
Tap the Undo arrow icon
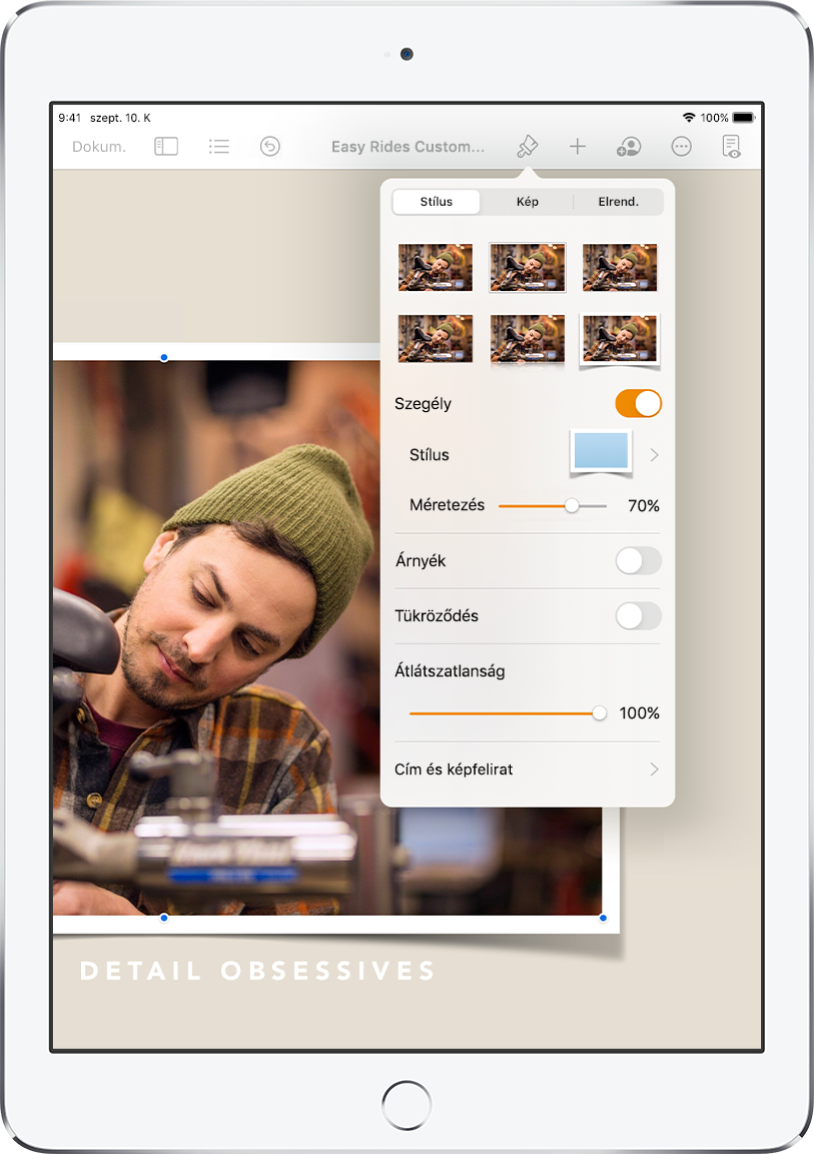click(270, 146)
